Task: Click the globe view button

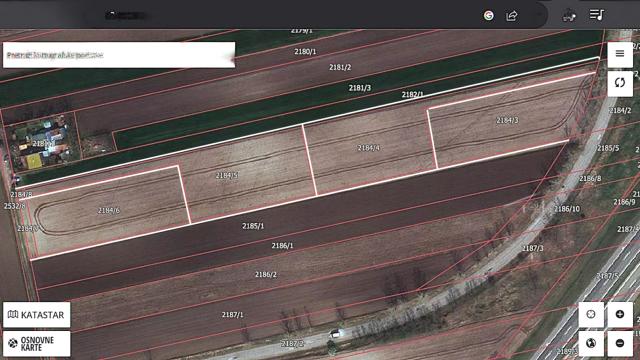Action: click(x=591, y=343)
